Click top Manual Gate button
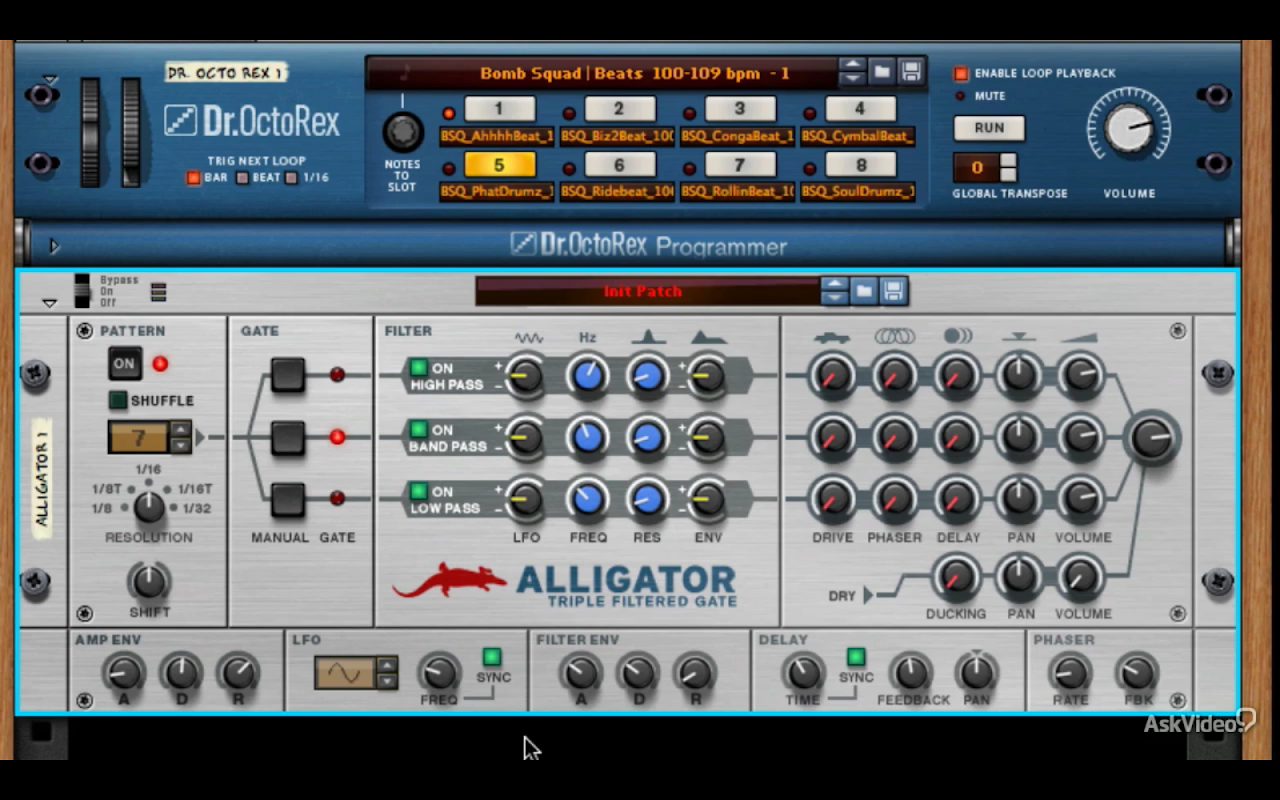 click(288, 375)
